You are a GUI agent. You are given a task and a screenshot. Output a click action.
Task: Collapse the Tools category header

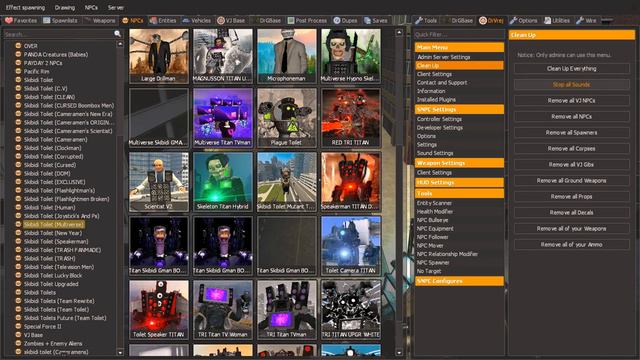click(459, 193)
